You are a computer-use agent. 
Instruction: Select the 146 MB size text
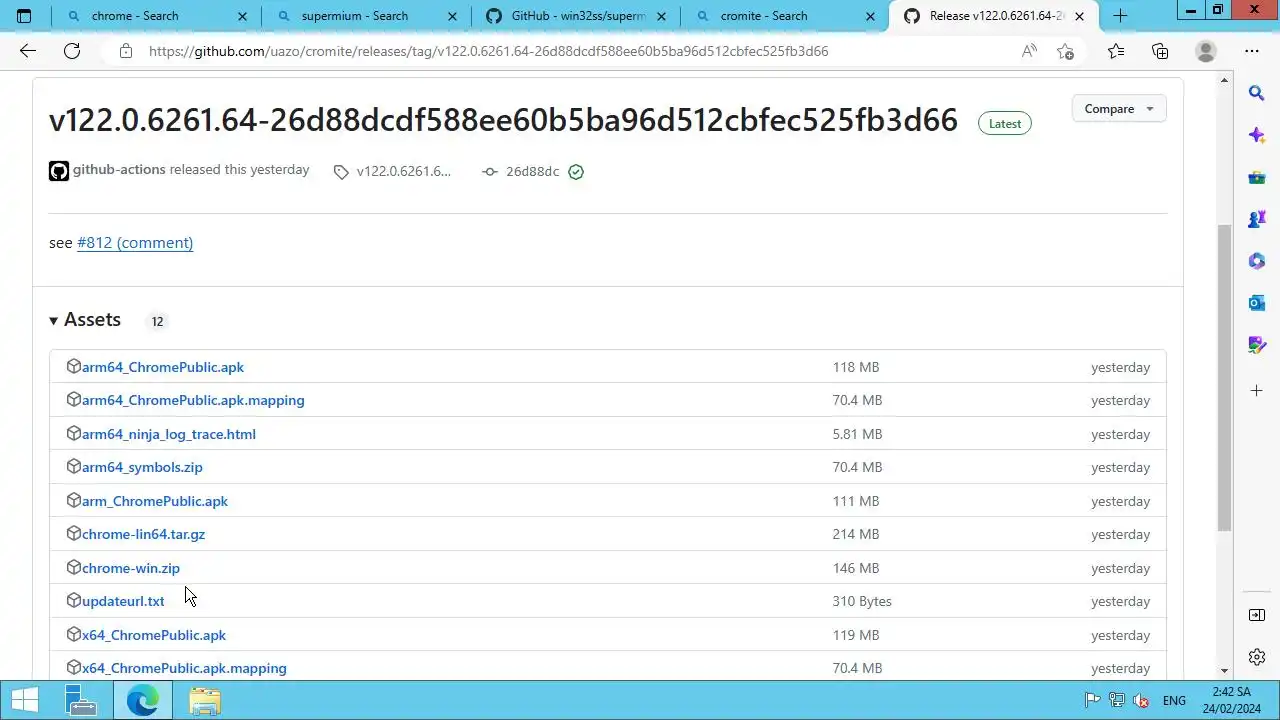click(856, 568)
